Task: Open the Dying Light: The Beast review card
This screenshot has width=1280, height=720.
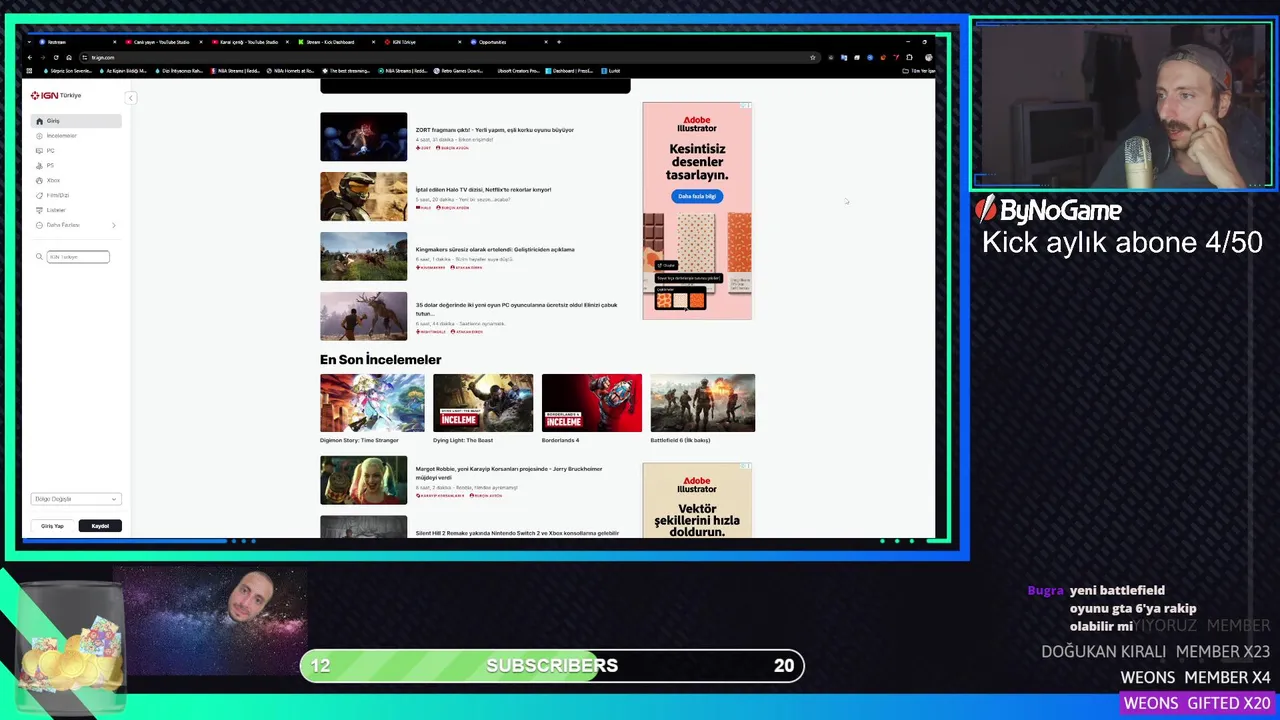Action: [483, 409]
